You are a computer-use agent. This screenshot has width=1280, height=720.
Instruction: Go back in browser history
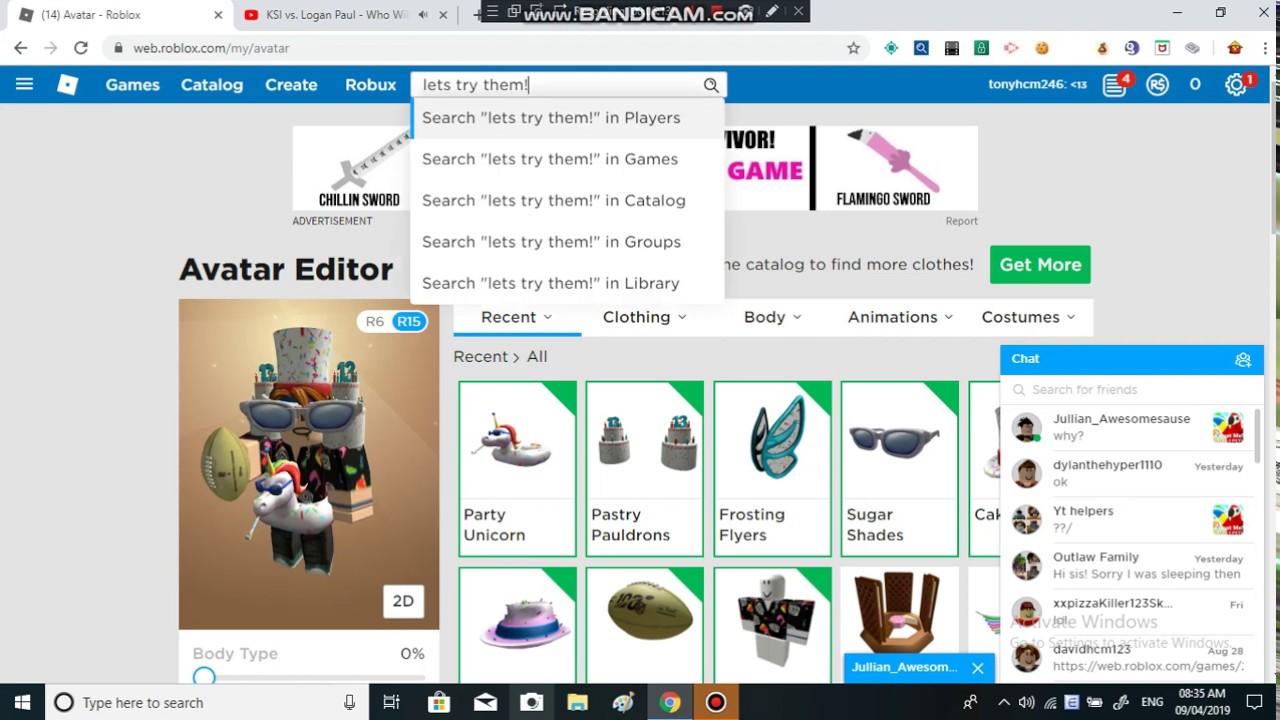[21, 48]
